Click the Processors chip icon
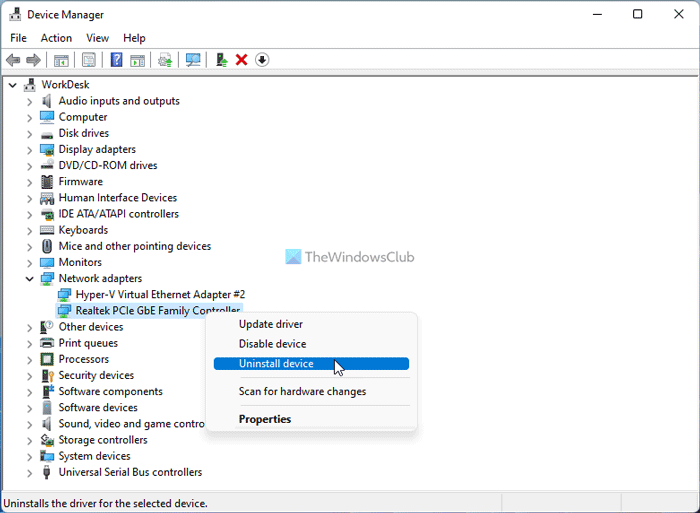This screenshot has width=700, height=513. (47, 359)
